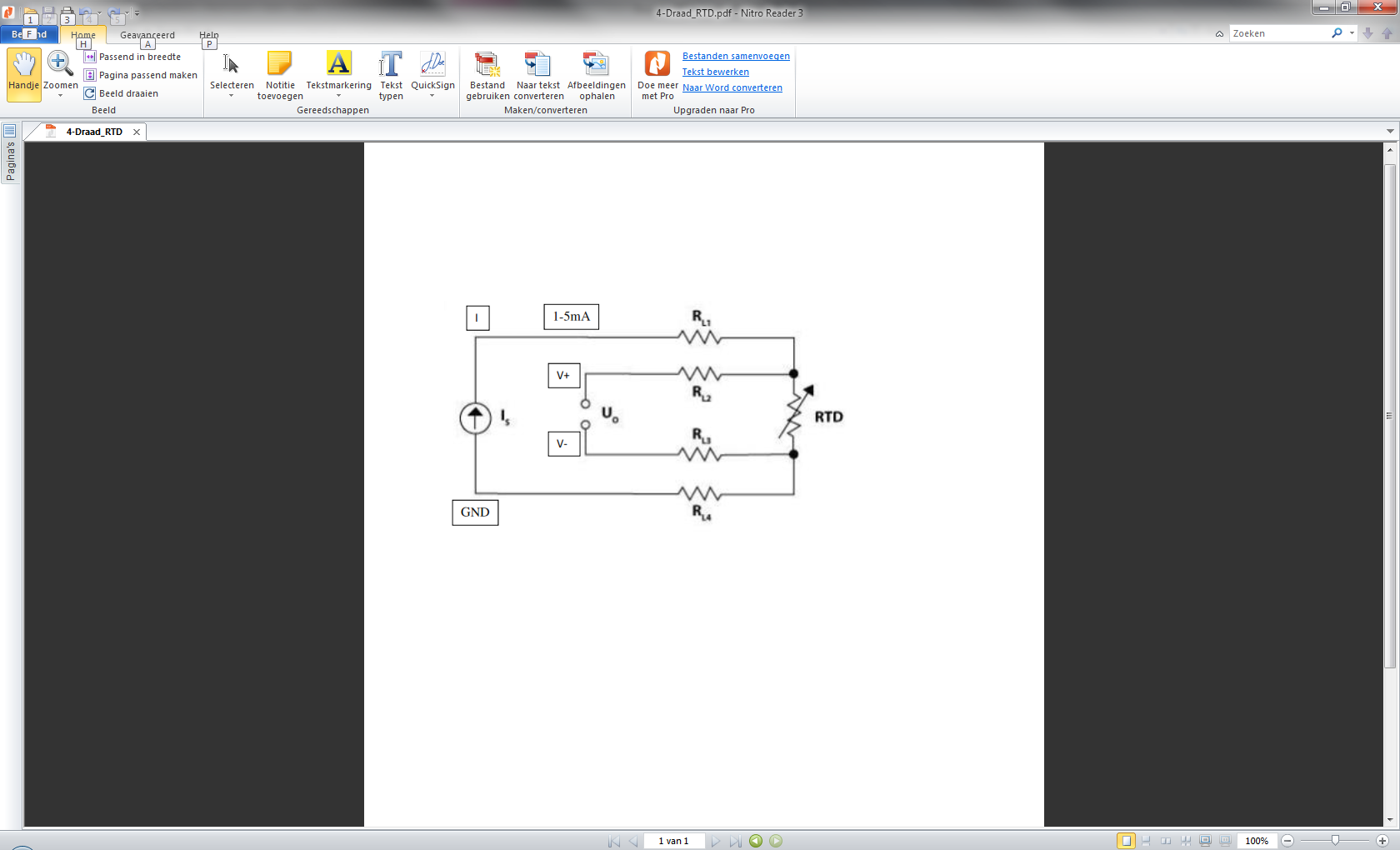Click Afbeeldingen ophalen icon
This screenshot has width=1400, height=850.
point(596,65)
